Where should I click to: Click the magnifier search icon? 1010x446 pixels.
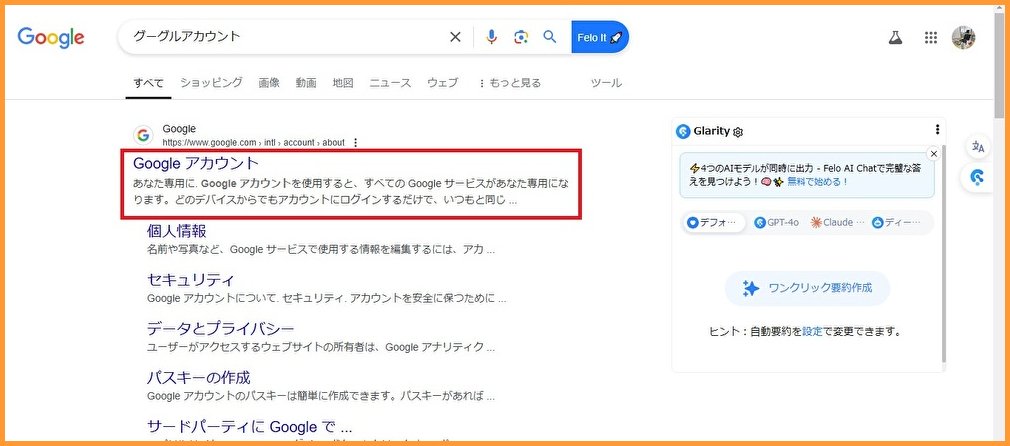[x=549, y=37]
